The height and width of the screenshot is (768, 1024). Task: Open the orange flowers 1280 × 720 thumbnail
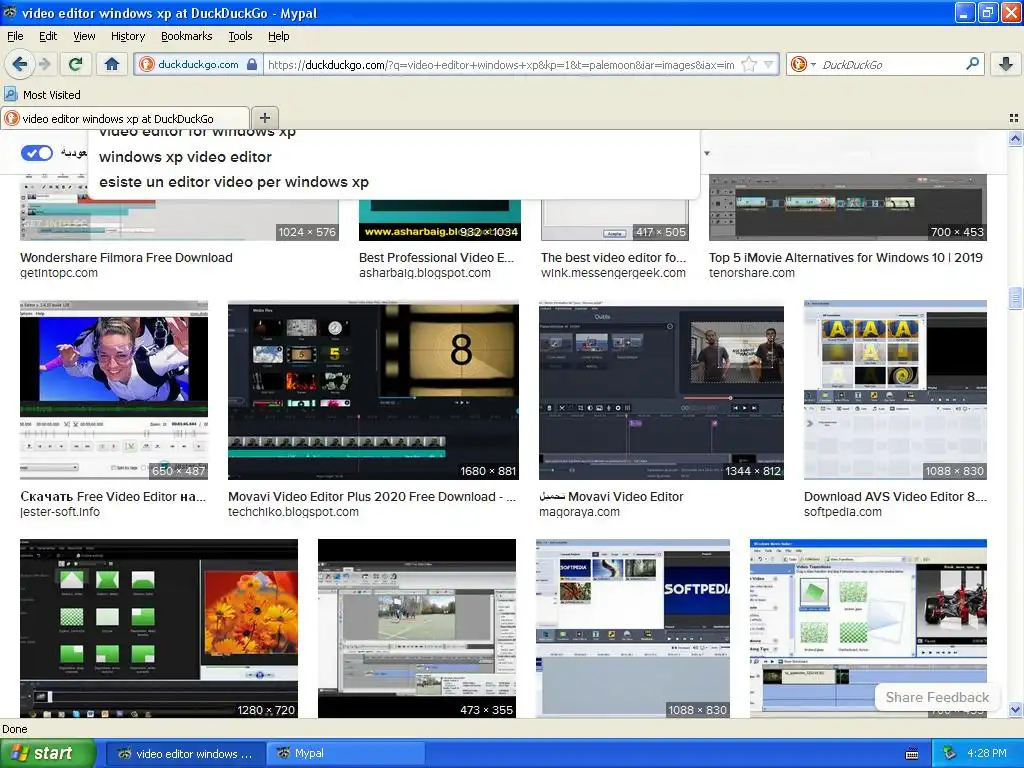159,628
